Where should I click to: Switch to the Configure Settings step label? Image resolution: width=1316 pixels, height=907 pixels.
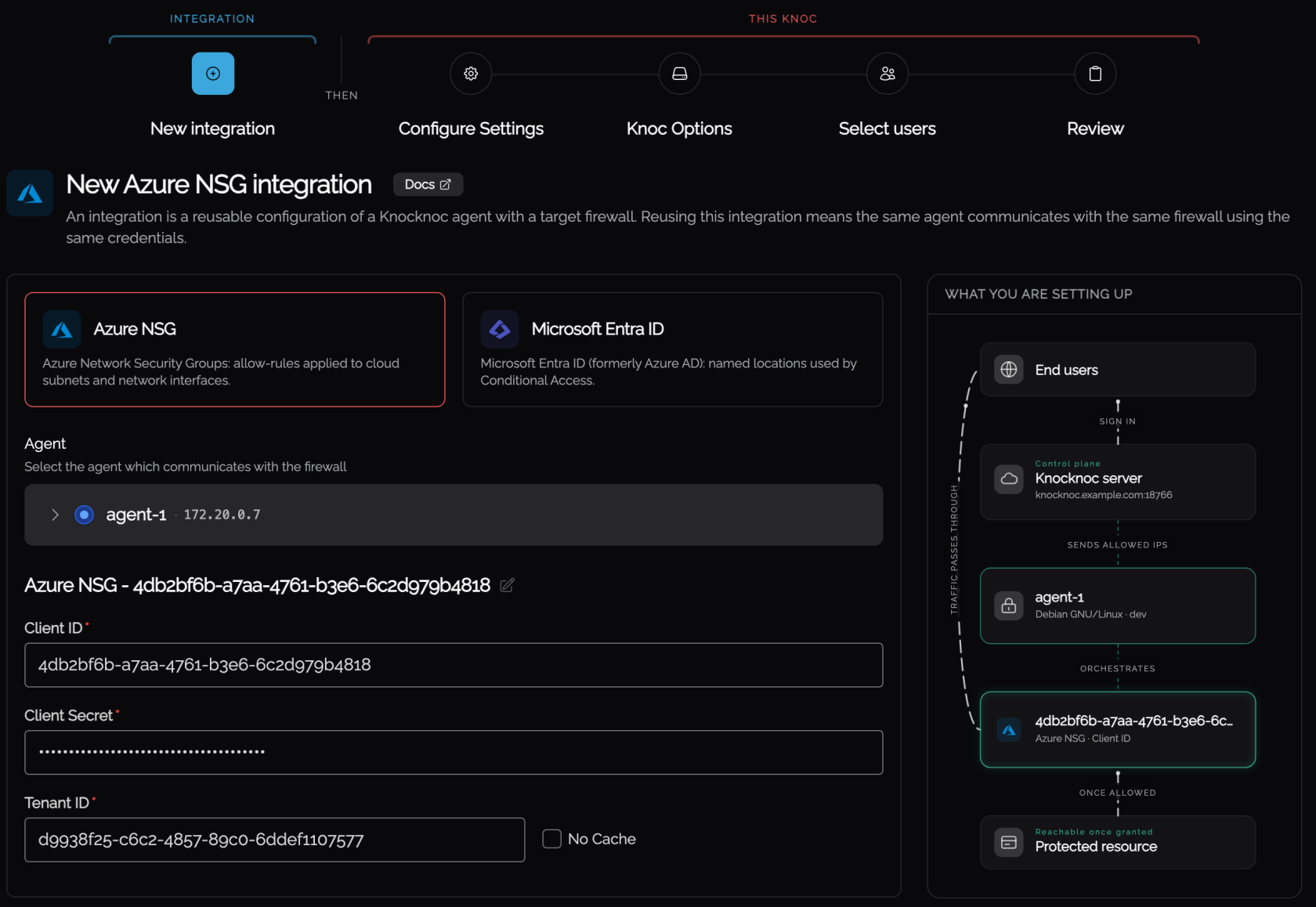click(471, 128)
